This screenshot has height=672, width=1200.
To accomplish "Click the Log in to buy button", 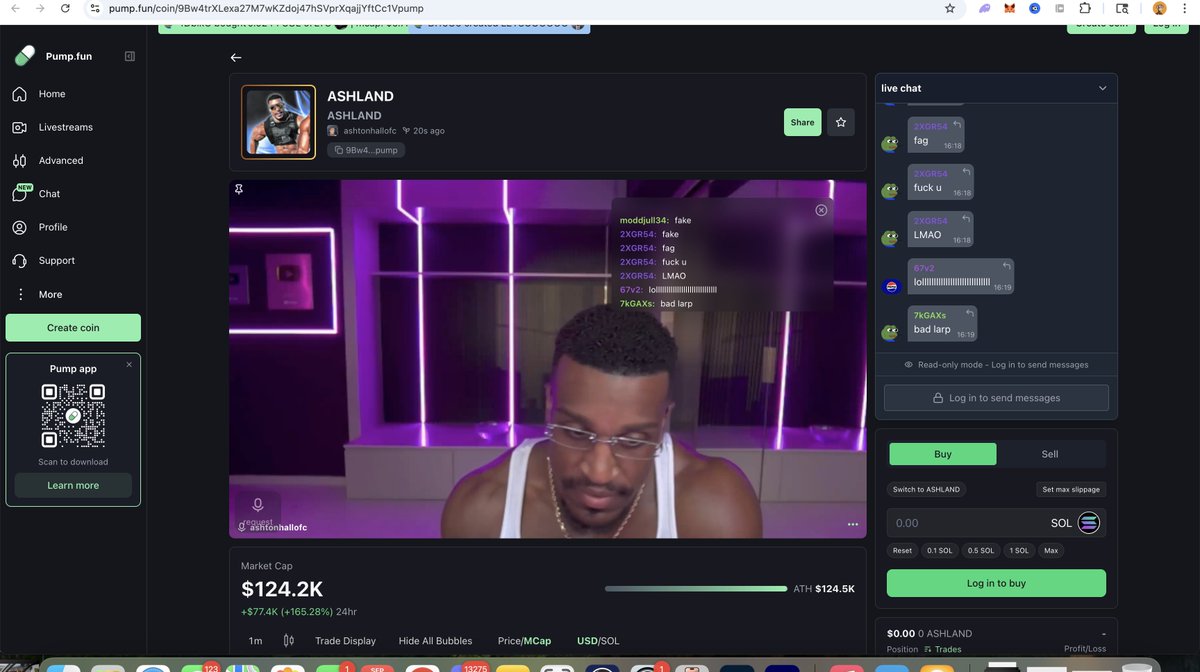I will 996,583.
